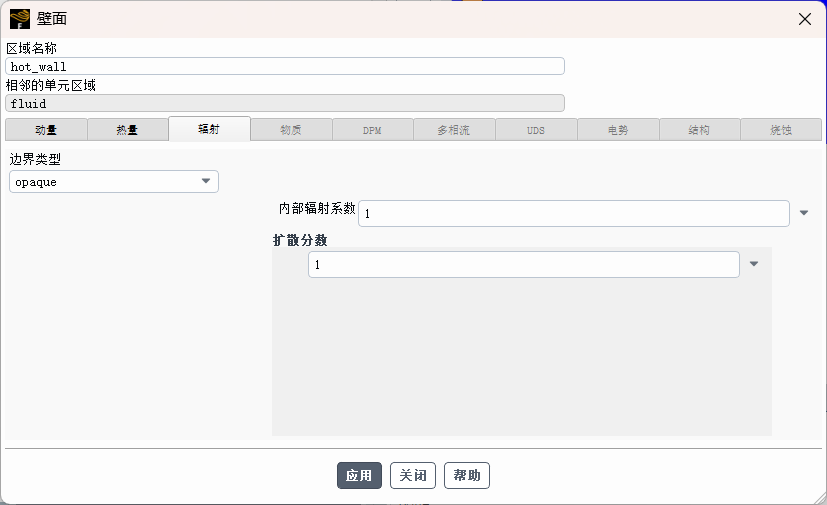Click the 相邻的单元区域 field showing fluid
827x505 pixels.
click(x=285, y=103)
